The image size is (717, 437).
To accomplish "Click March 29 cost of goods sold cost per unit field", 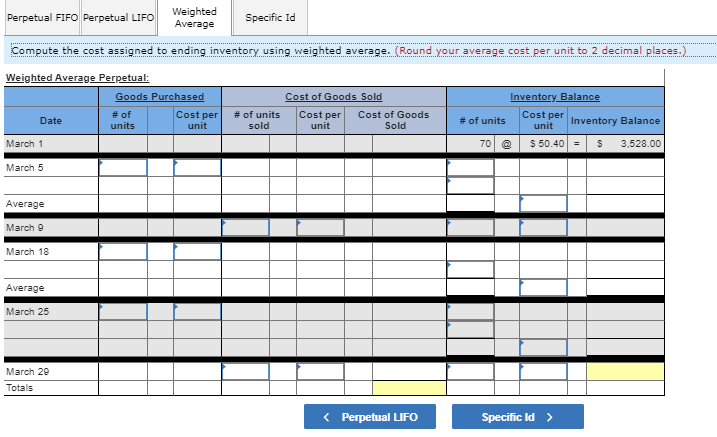I will 320,372.
